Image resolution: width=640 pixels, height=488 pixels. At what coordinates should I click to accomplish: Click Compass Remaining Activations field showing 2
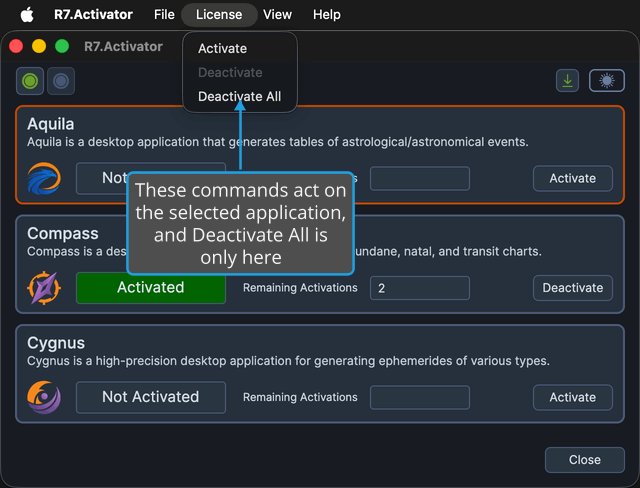point(420,288)
